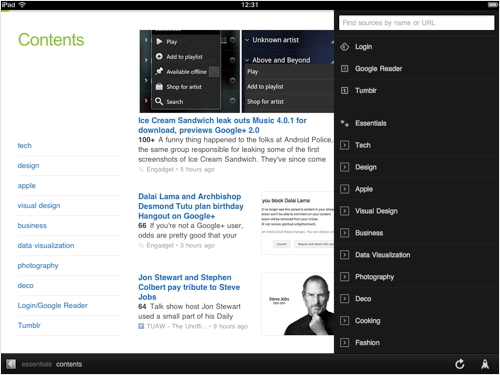
Task: Open 'apple' link in Contents
Action: [26, 186]
